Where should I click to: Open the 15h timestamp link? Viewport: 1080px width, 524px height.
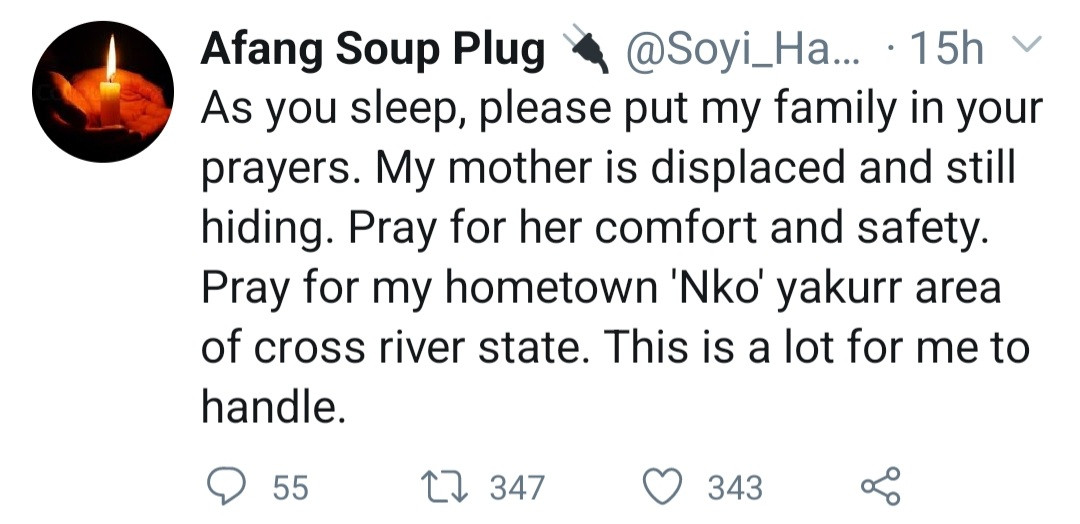click(x=944, y=49)
